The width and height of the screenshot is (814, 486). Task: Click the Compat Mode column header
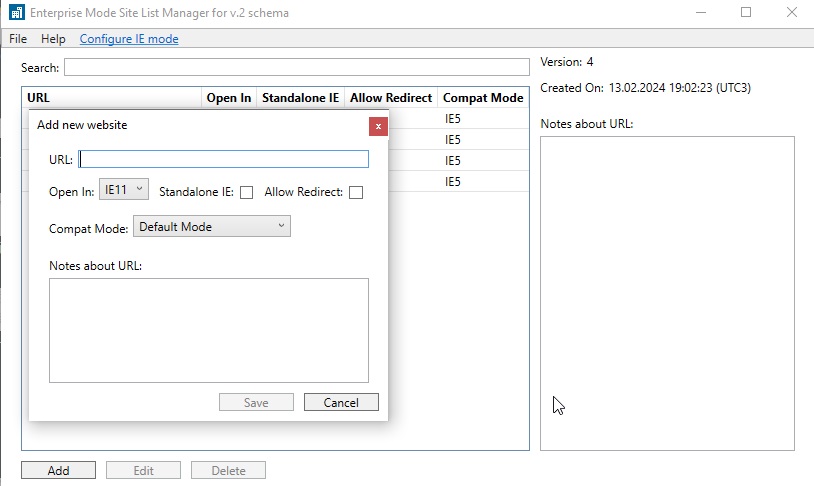click(483, 98)
